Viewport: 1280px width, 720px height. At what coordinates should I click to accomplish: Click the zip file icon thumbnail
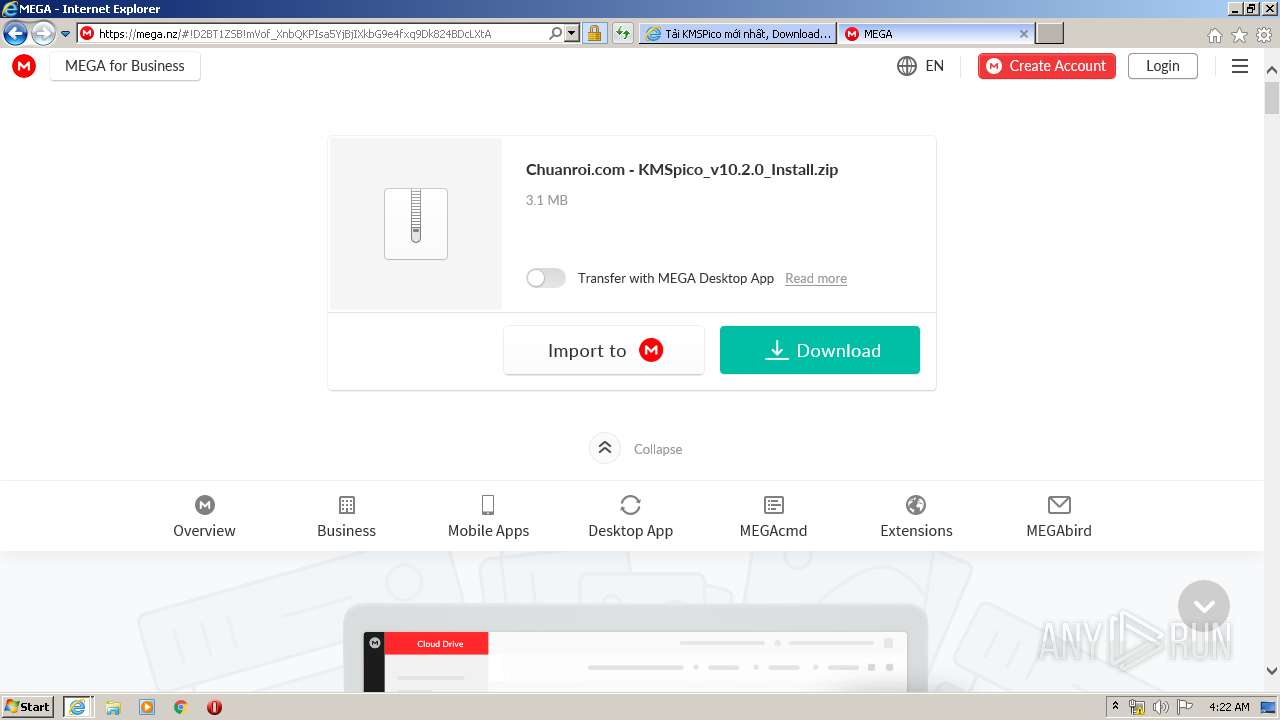tap(416, 224)
